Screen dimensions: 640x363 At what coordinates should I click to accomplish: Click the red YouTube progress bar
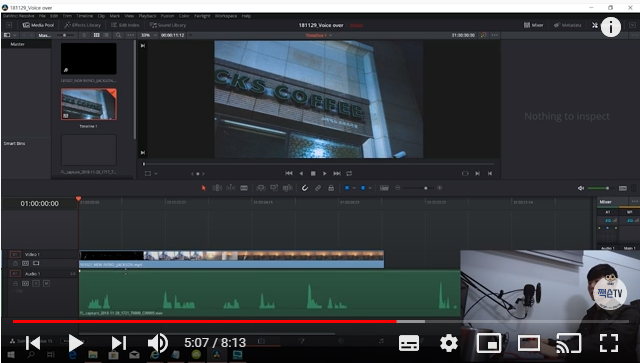pos(204,322)
